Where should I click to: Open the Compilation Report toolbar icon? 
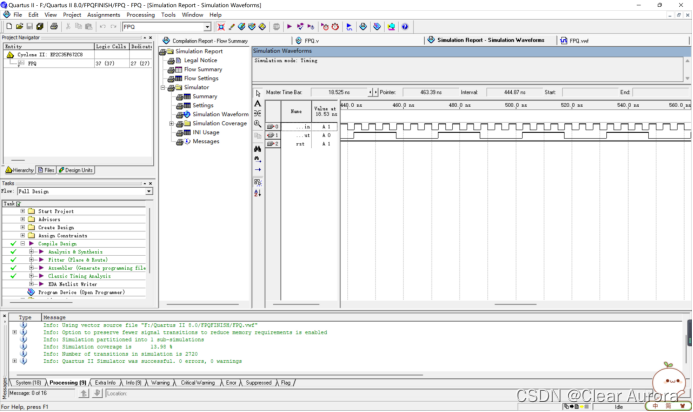[363, 27]
